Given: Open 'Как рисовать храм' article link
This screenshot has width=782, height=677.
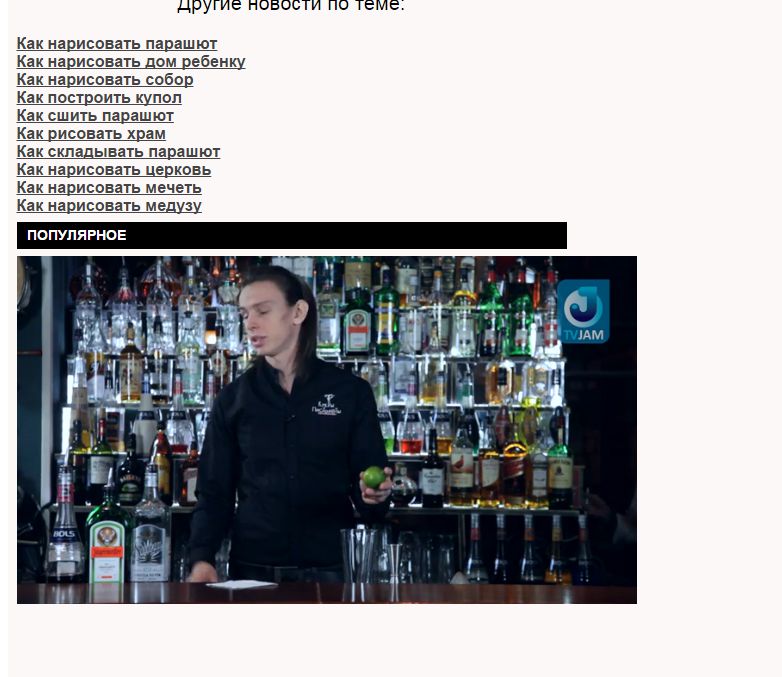Looking at the screenshot, I should (91, 134).
